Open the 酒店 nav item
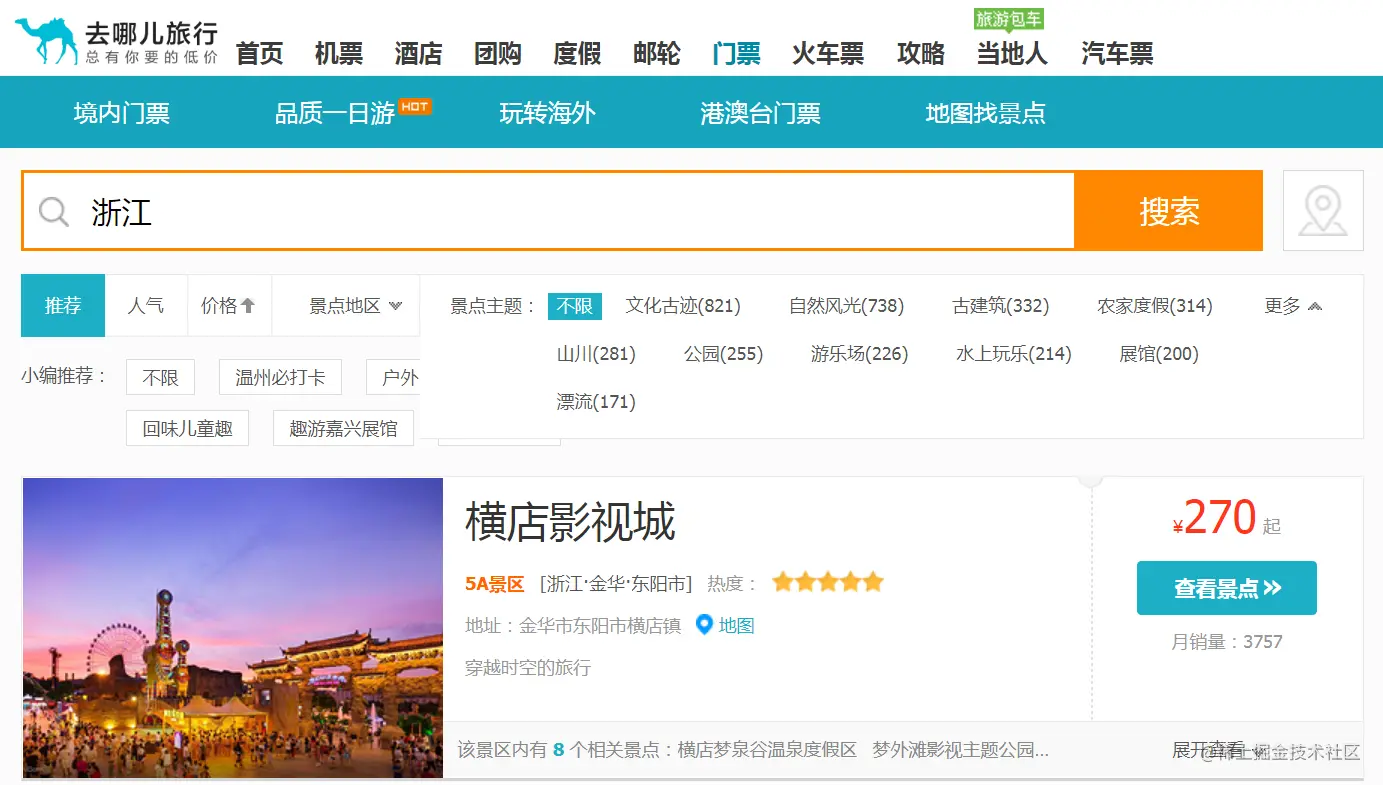 click(418, 54)
